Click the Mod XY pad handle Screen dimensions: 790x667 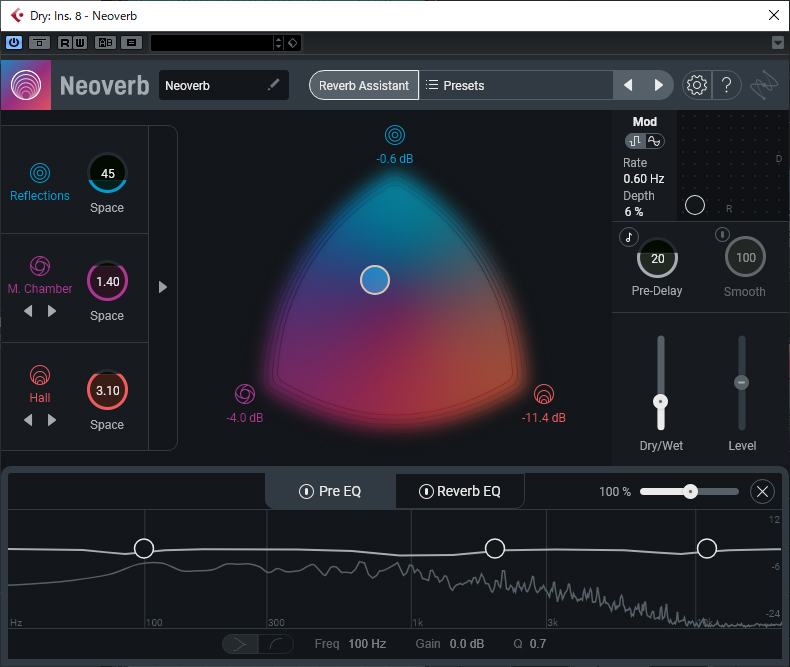(695, 205)
